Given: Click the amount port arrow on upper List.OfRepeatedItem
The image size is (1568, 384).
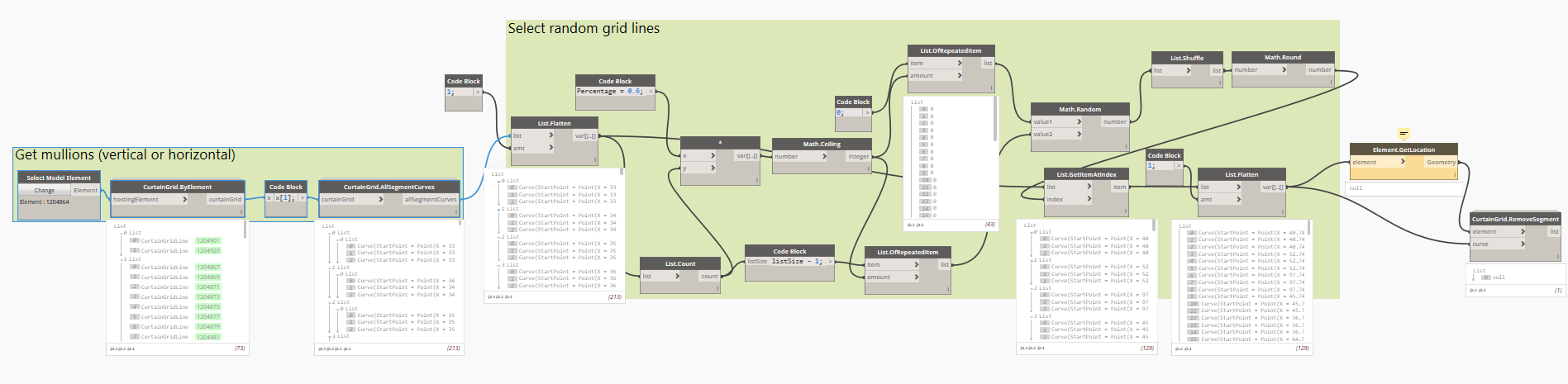Looking at the screenshot, I should click(x=959, y=75).
